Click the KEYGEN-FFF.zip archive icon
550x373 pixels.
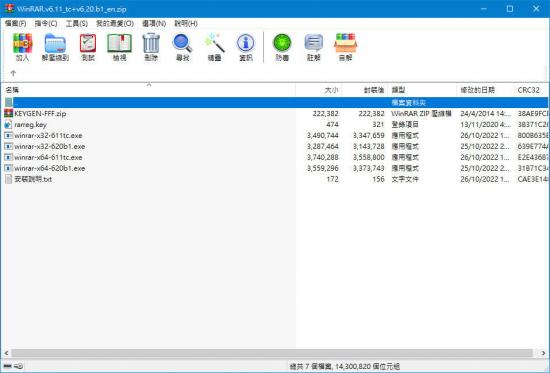(x=8, y=113)
